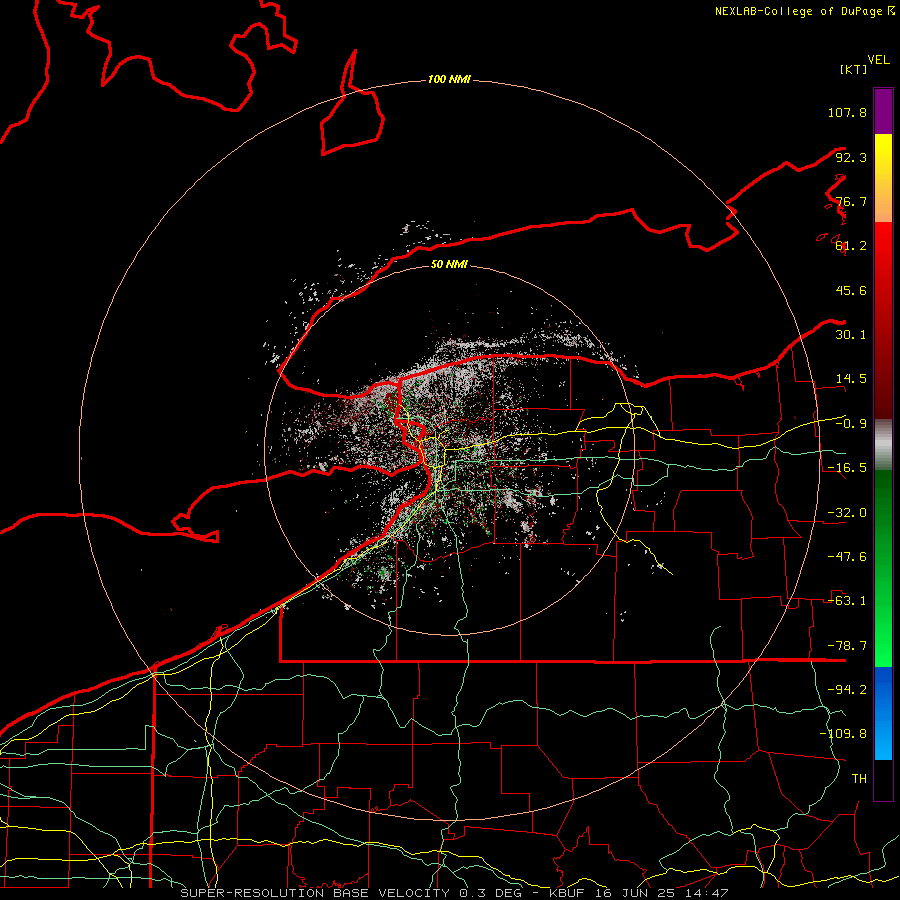Click the 50 NMI range ring label
The width and height of the screenshot is (900, 900).
coord(449,264)
